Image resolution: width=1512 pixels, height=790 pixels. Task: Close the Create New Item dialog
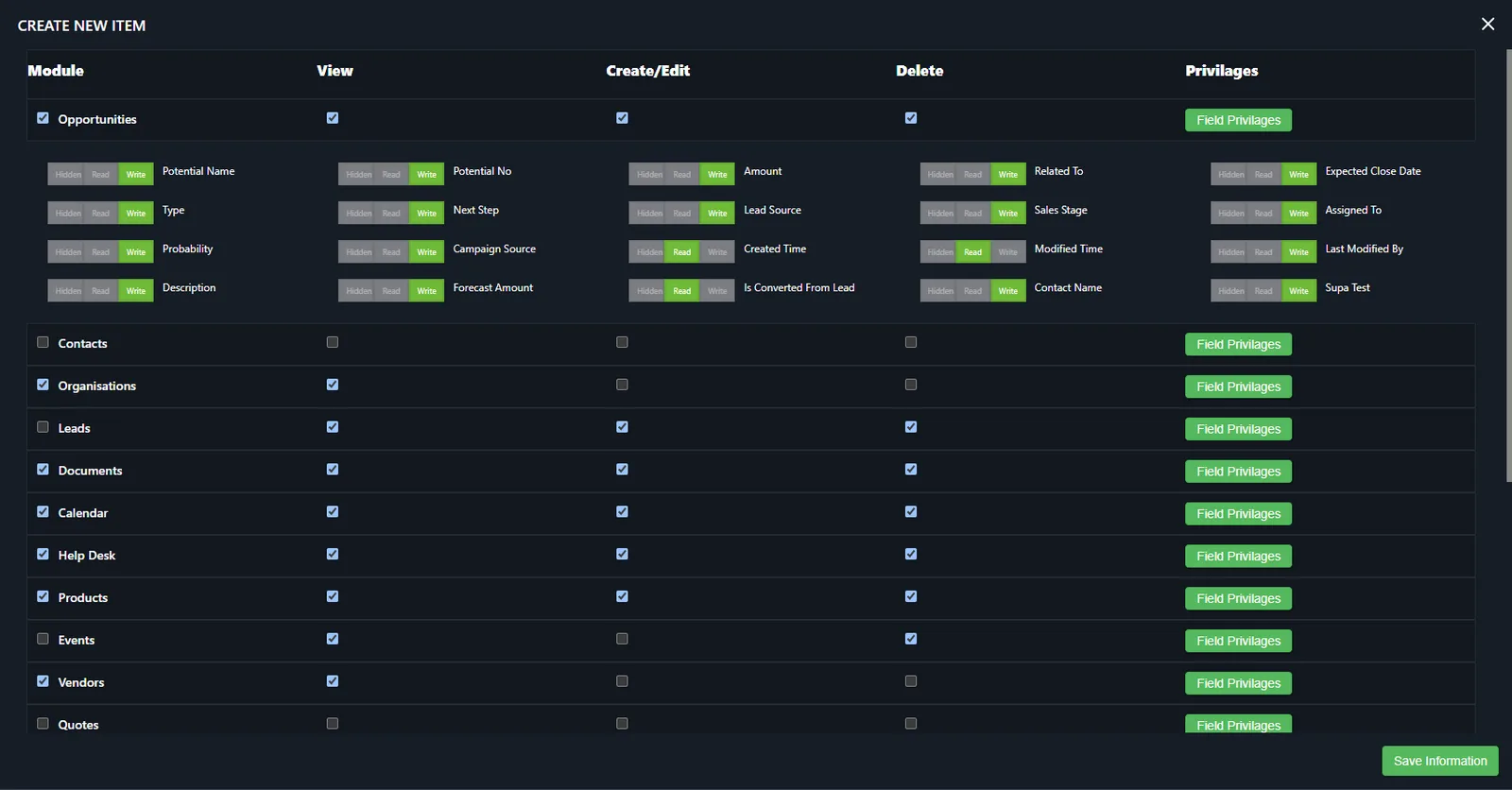click(x=1487, y=24)
